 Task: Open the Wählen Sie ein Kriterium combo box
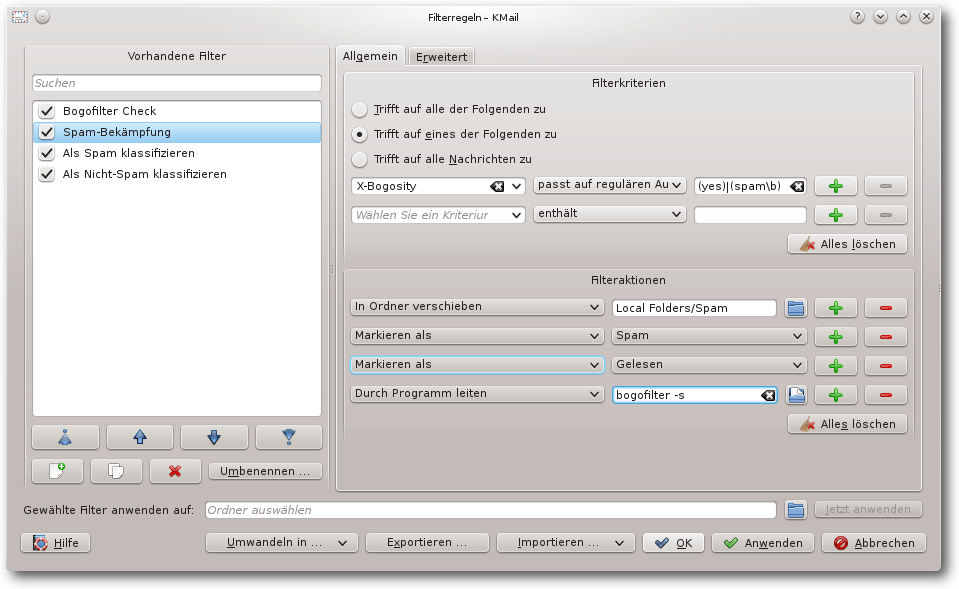439,215
